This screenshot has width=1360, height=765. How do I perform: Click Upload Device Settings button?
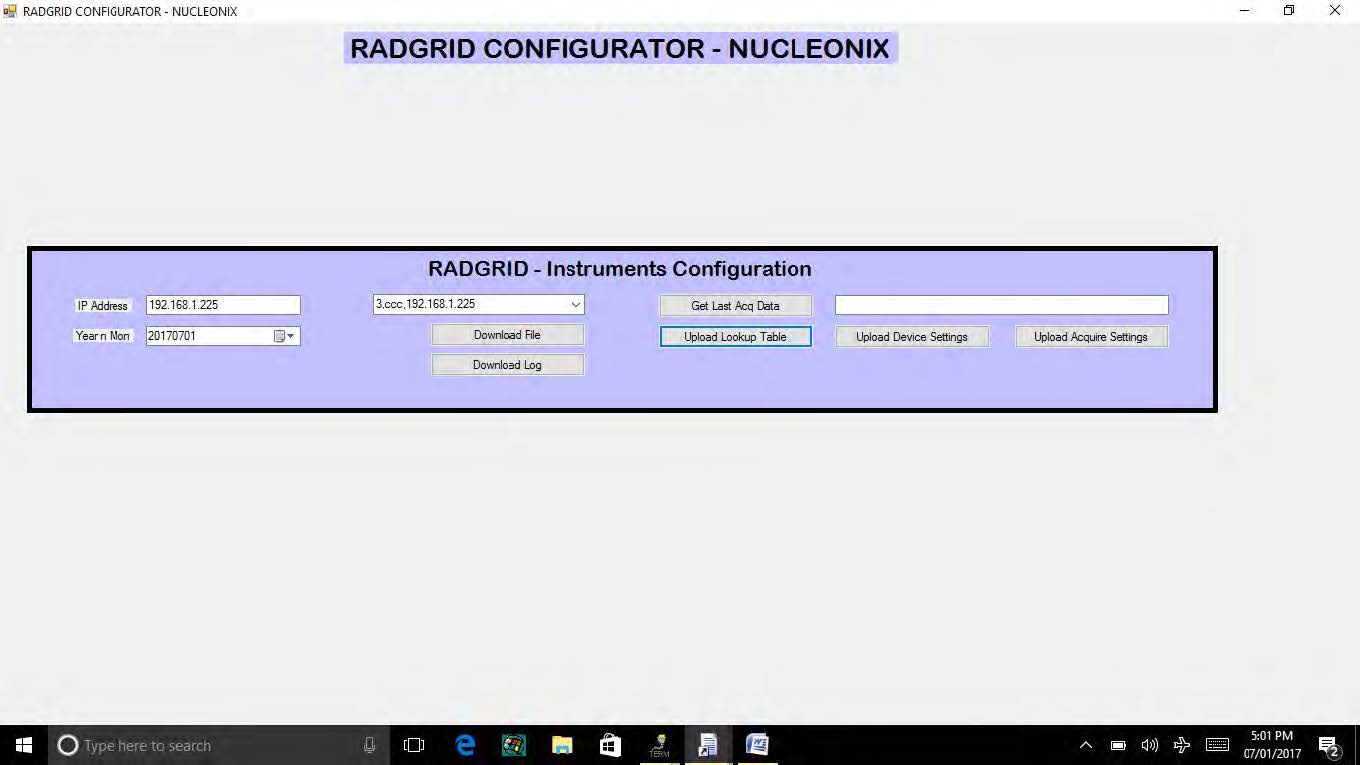[911, 337]
